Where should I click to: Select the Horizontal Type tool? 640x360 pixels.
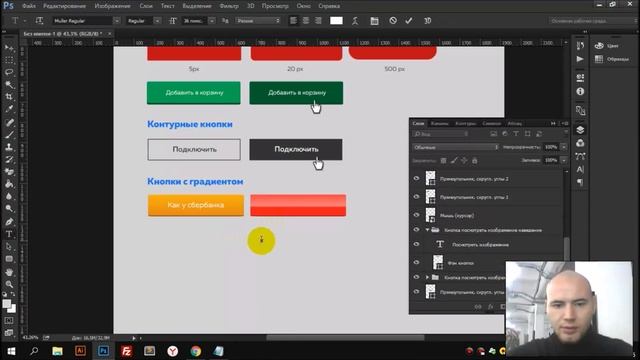(9, 234)
